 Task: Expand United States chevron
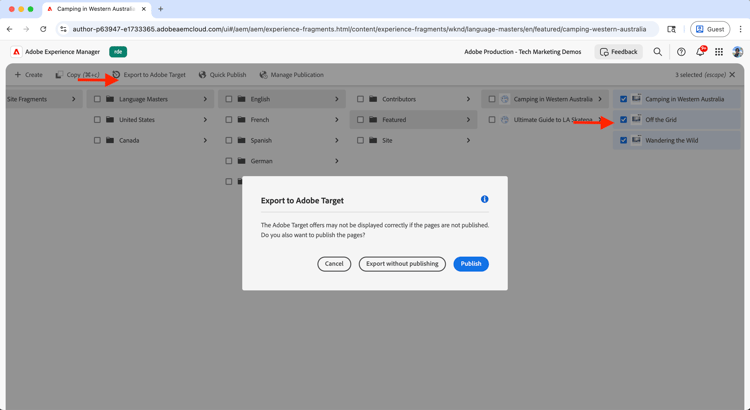tap(205, 120)
